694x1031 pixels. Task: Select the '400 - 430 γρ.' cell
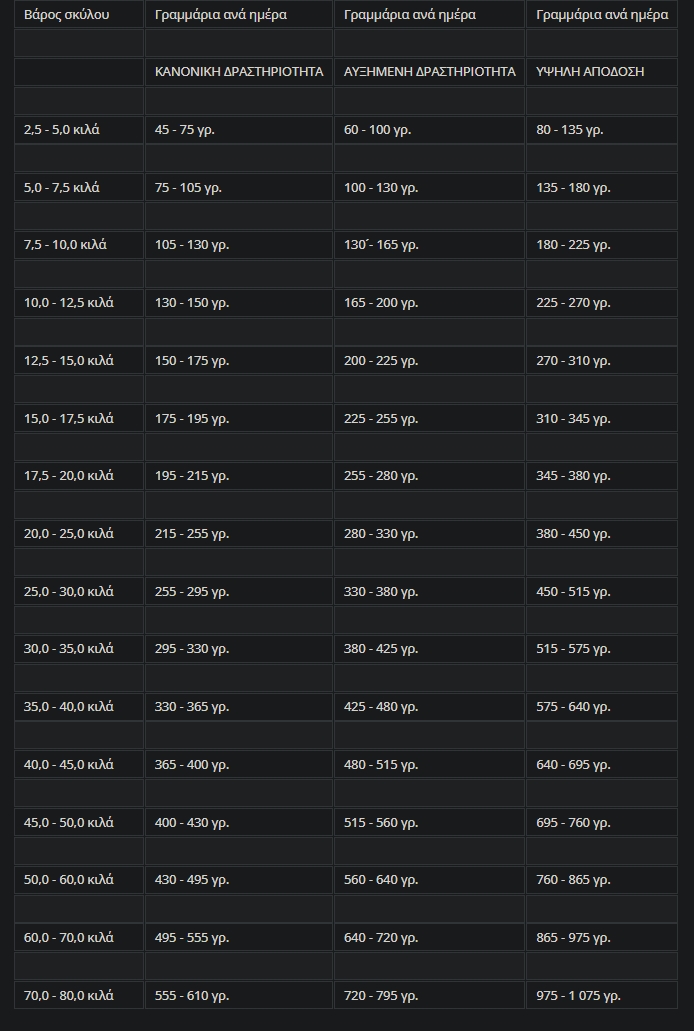click(239, 822)
